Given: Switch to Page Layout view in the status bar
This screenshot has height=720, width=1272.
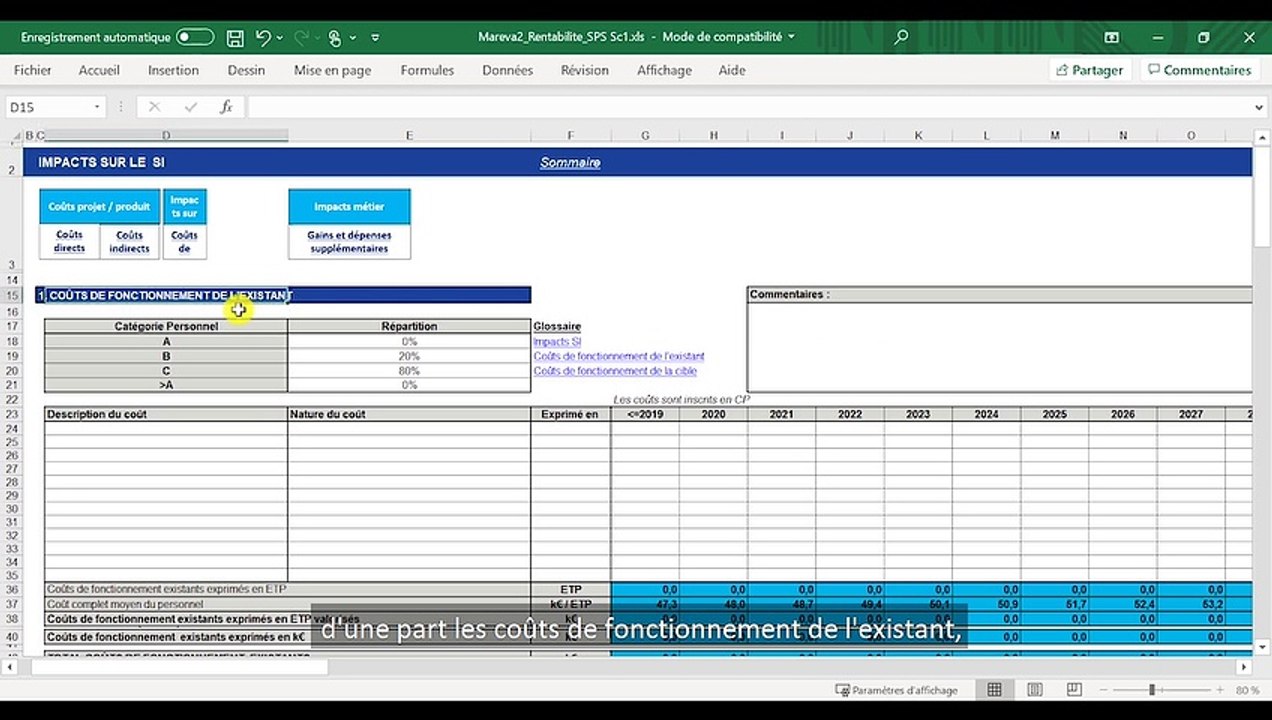Looking at the screenshot, I should point(1035,690).
